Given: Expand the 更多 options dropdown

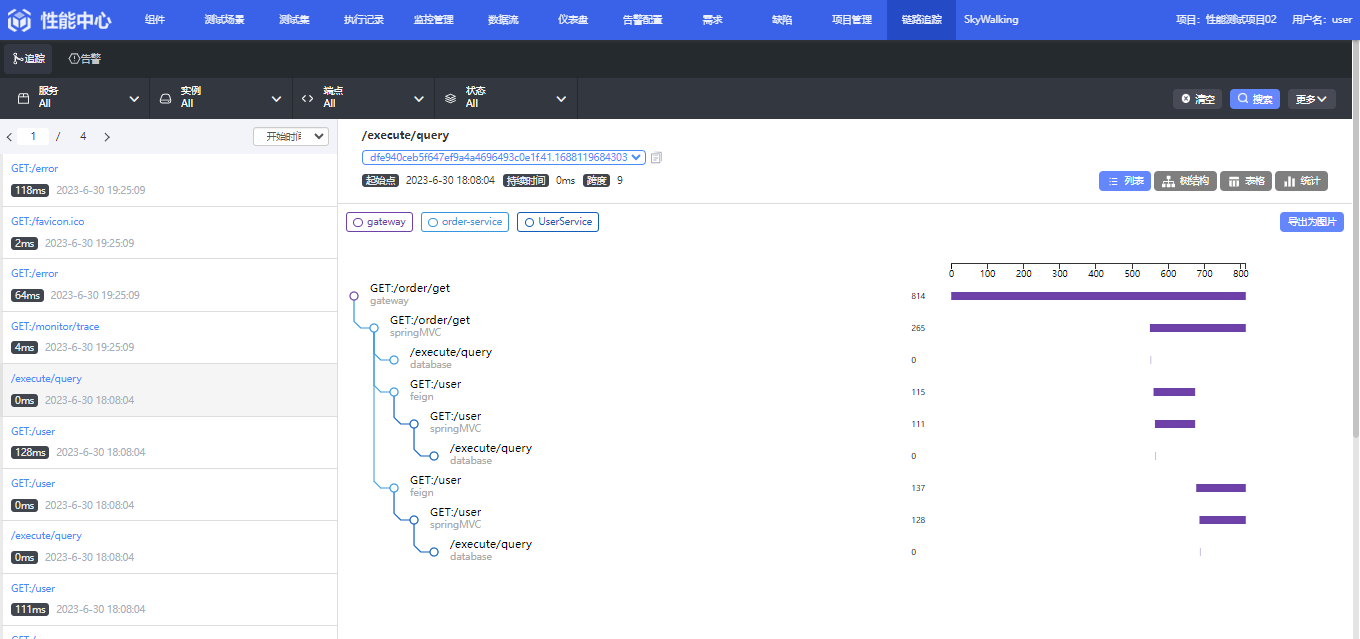Looking at the screenshot, I should (x=1311, y=99).
